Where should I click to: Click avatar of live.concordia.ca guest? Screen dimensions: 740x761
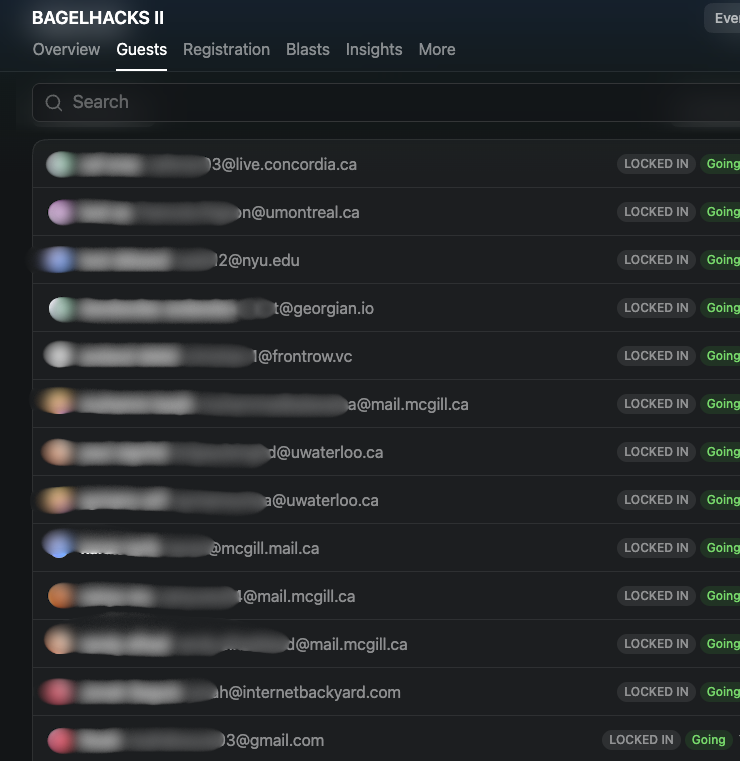click(x=61, y=164)
